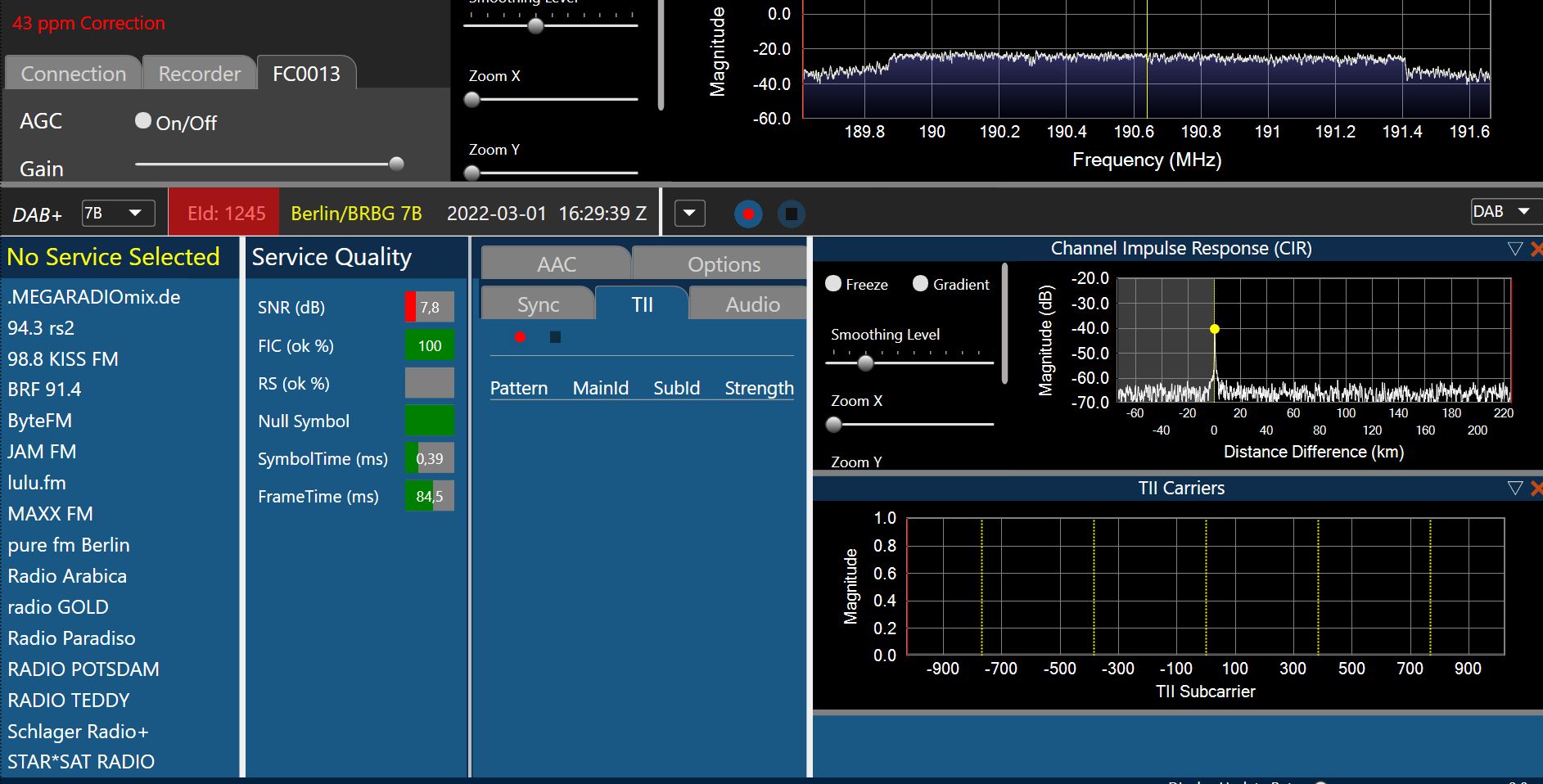The image size is (1543, 784).
Task: Click the Gain slider handle
Action: [396, 164]
